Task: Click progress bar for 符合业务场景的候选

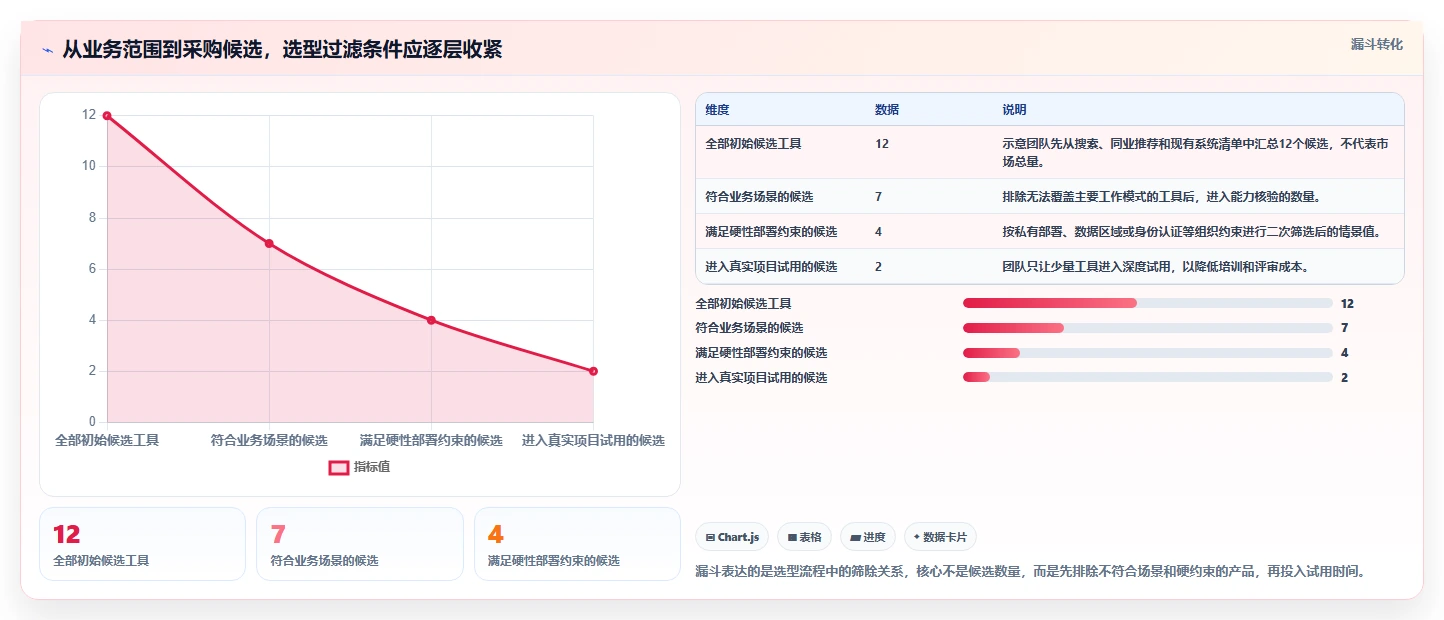Action: pos(1147,328)
